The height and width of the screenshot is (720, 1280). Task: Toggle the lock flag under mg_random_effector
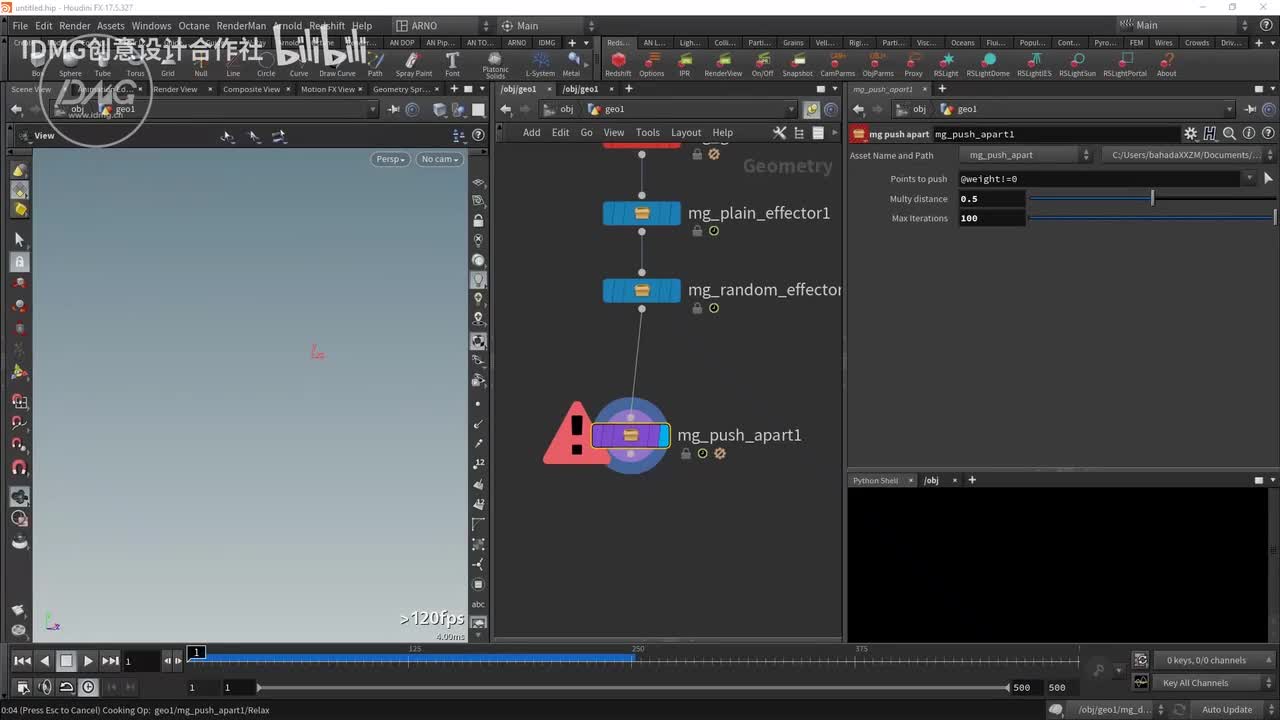click(697, 308)
